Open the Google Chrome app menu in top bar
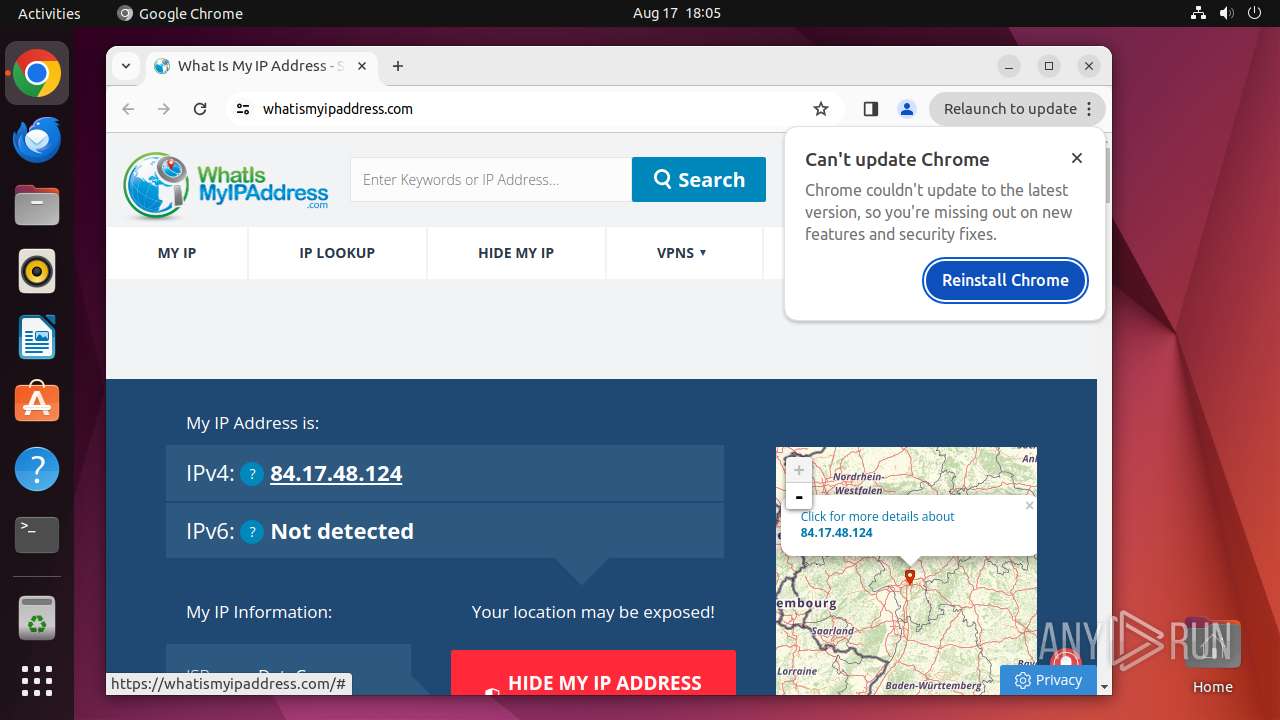 (x=180, y=13)
